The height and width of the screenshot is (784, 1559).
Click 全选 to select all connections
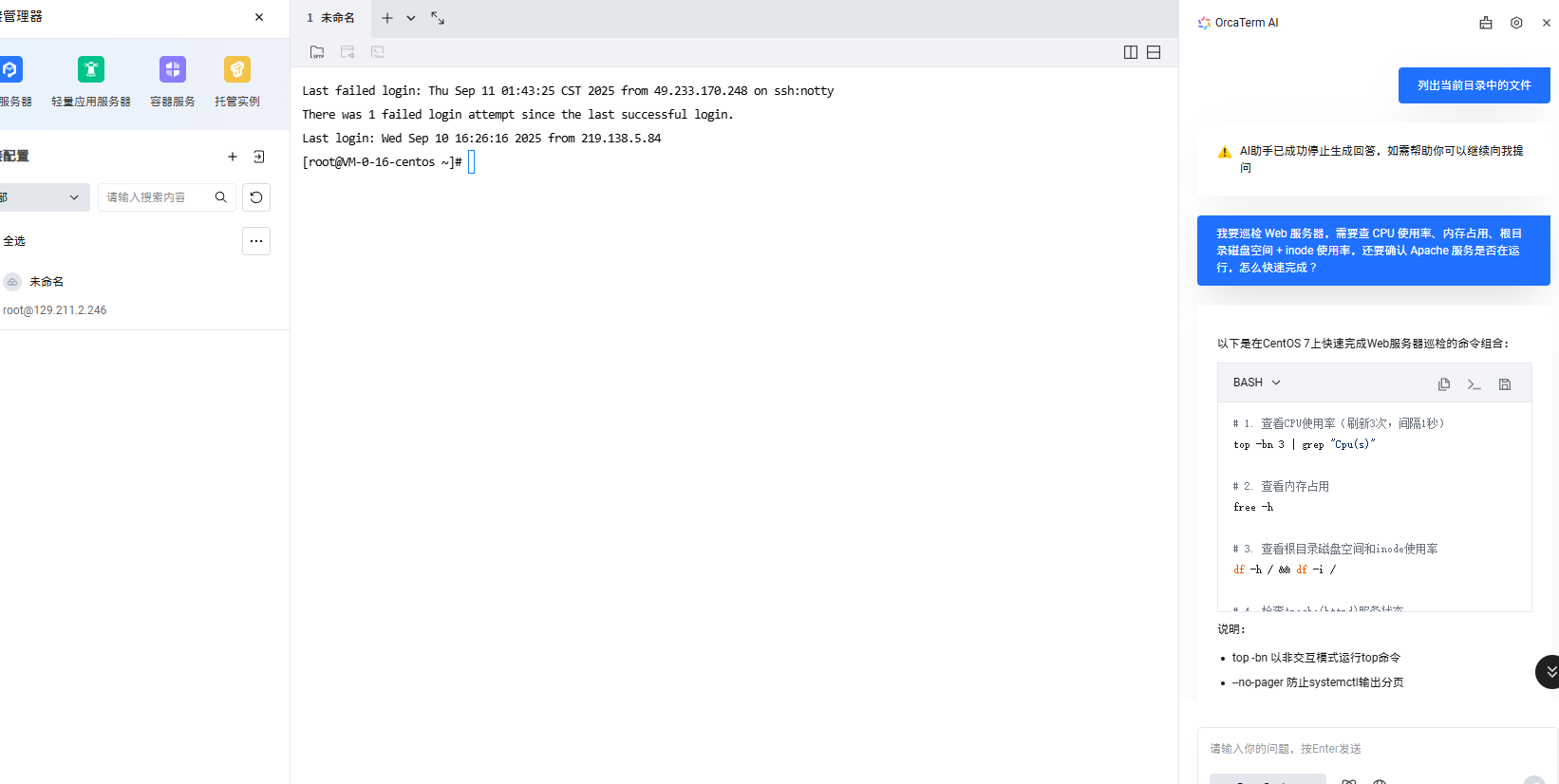click(x=14, y=241)
